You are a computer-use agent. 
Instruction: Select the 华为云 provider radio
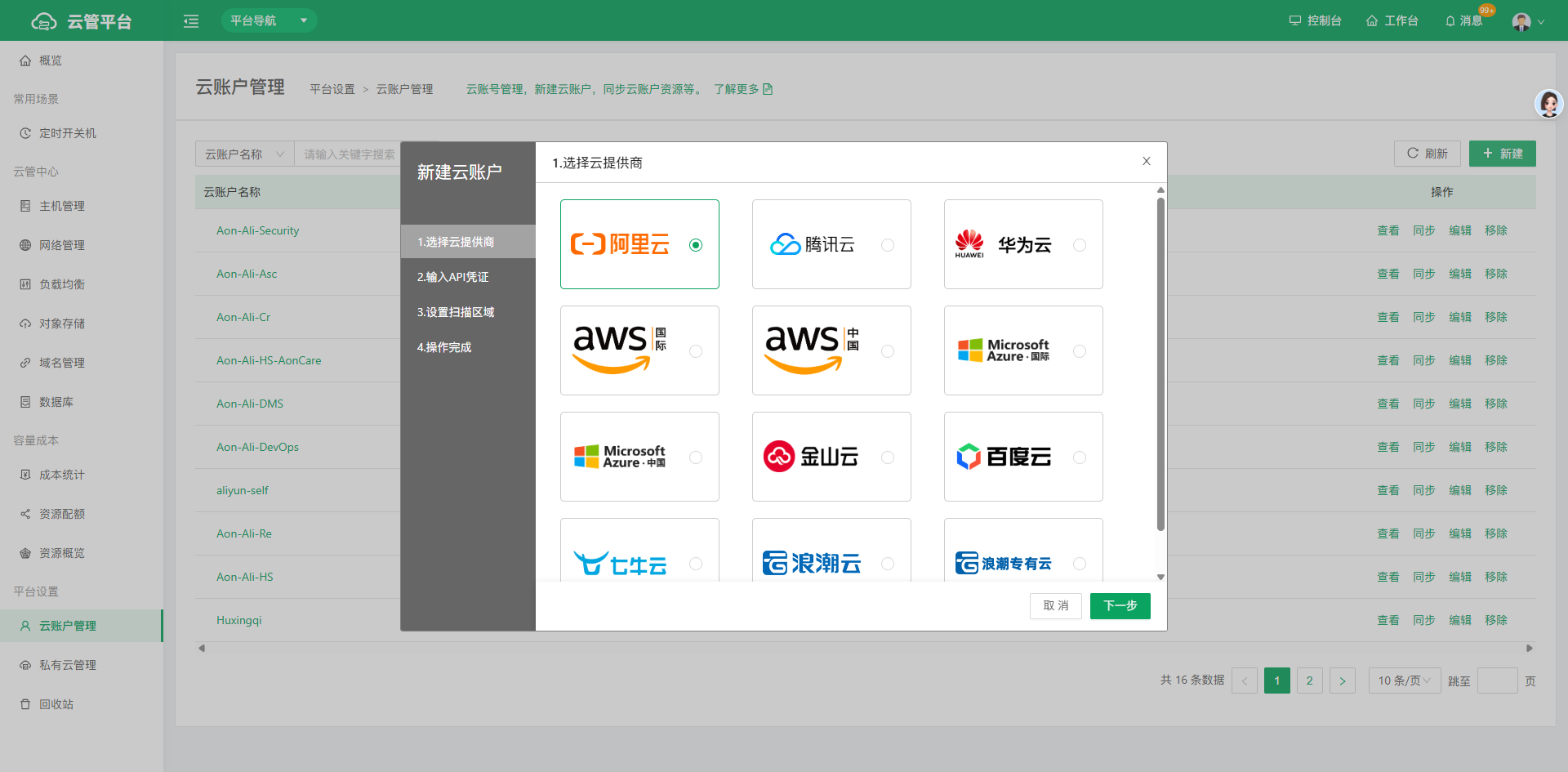(x=1080, y=245)
